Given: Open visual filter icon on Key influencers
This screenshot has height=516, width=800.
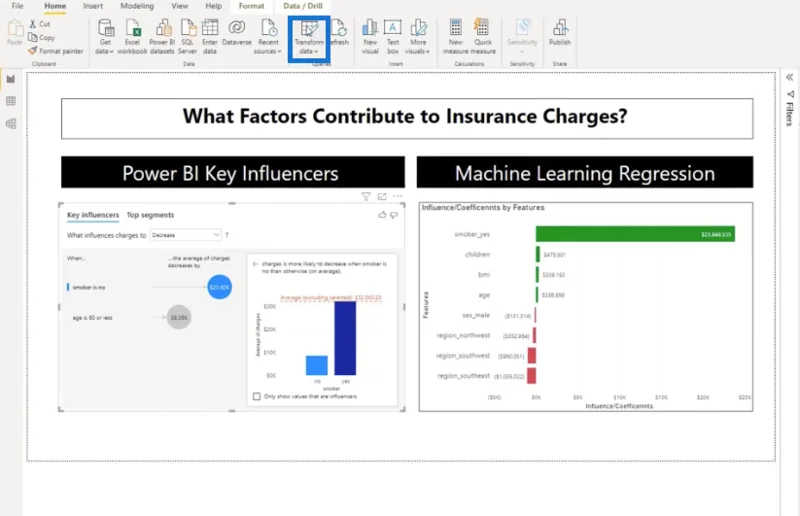Looking at the screenshot, I should pos(366,196).
